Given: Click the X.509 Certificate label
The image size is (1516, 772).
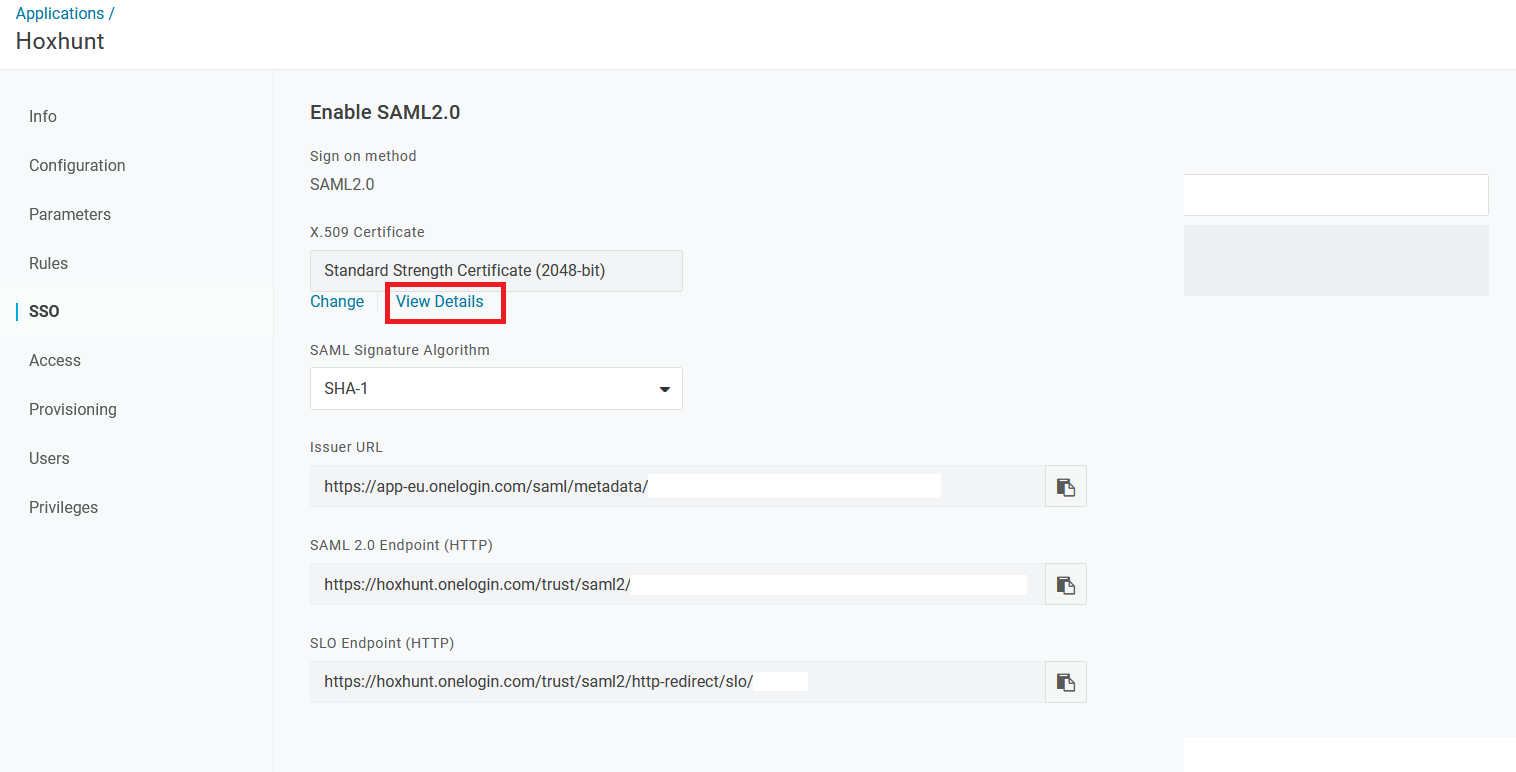Looking at the screenshot, I should click(x=367, y=232).
